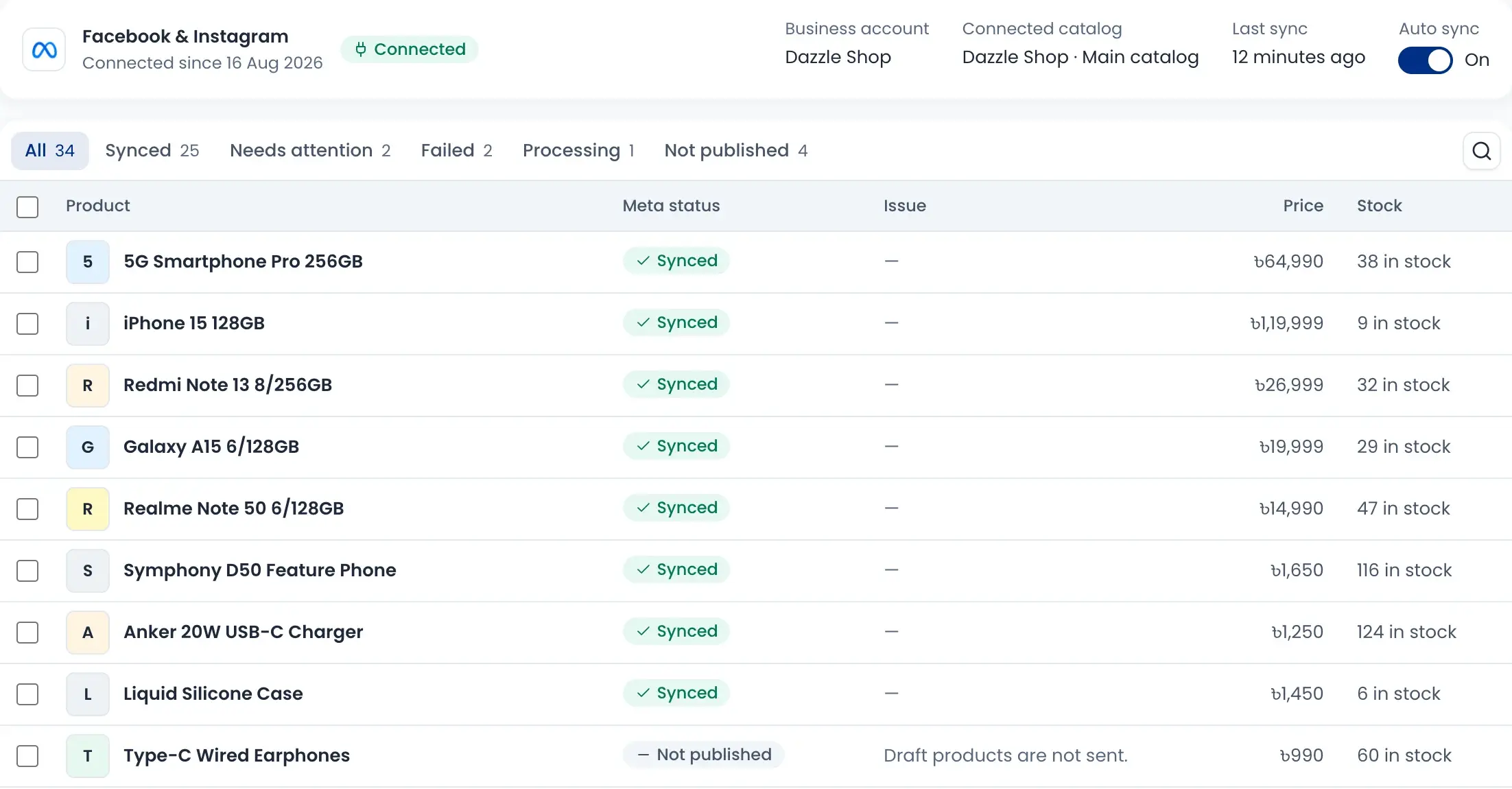Click the '6 in stock' cell
The image size is (1512, 789).
[x=1399, y=694]
